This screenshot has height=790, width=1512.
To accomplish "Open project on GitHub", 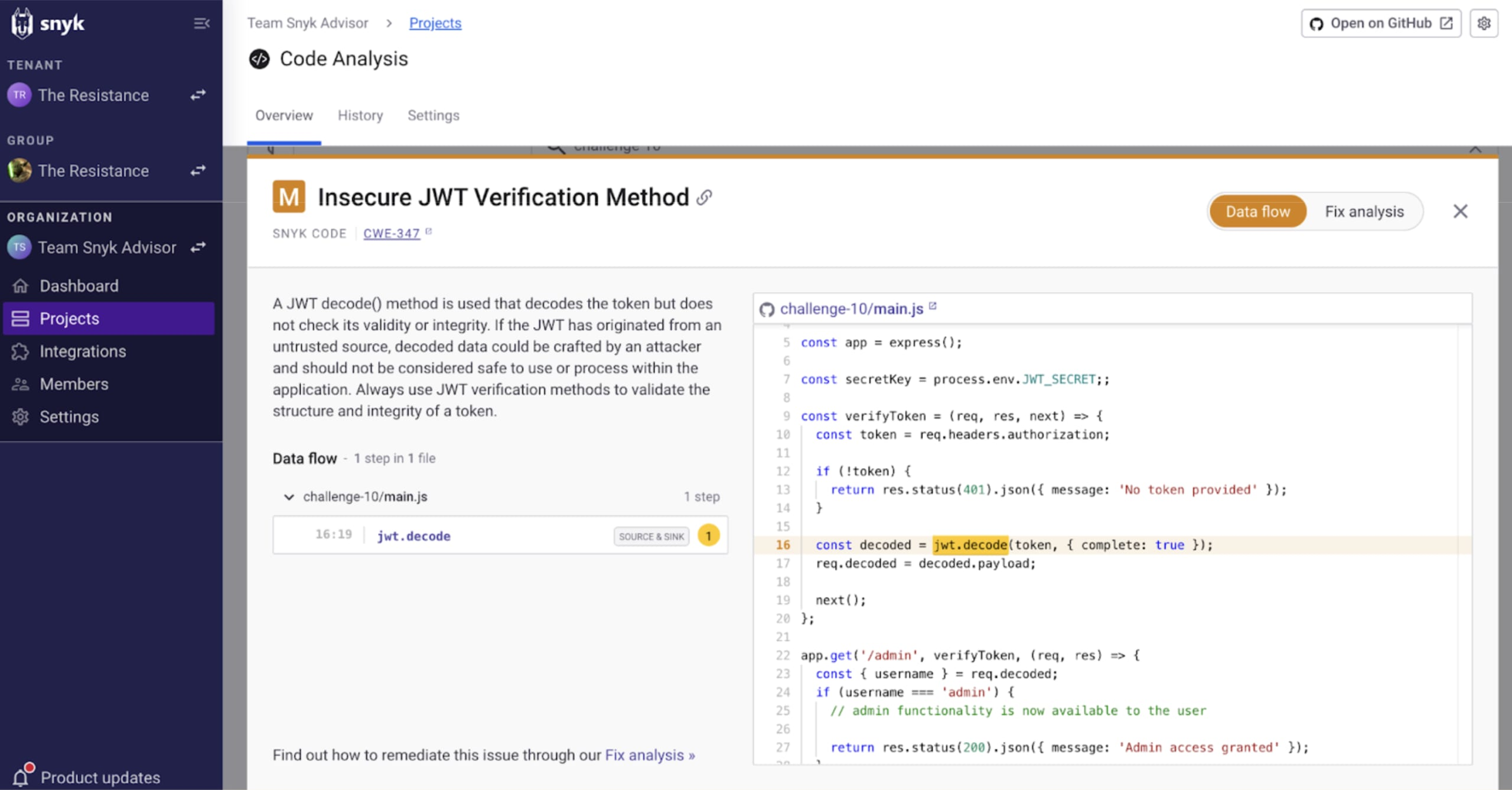I will point(1381,23).
